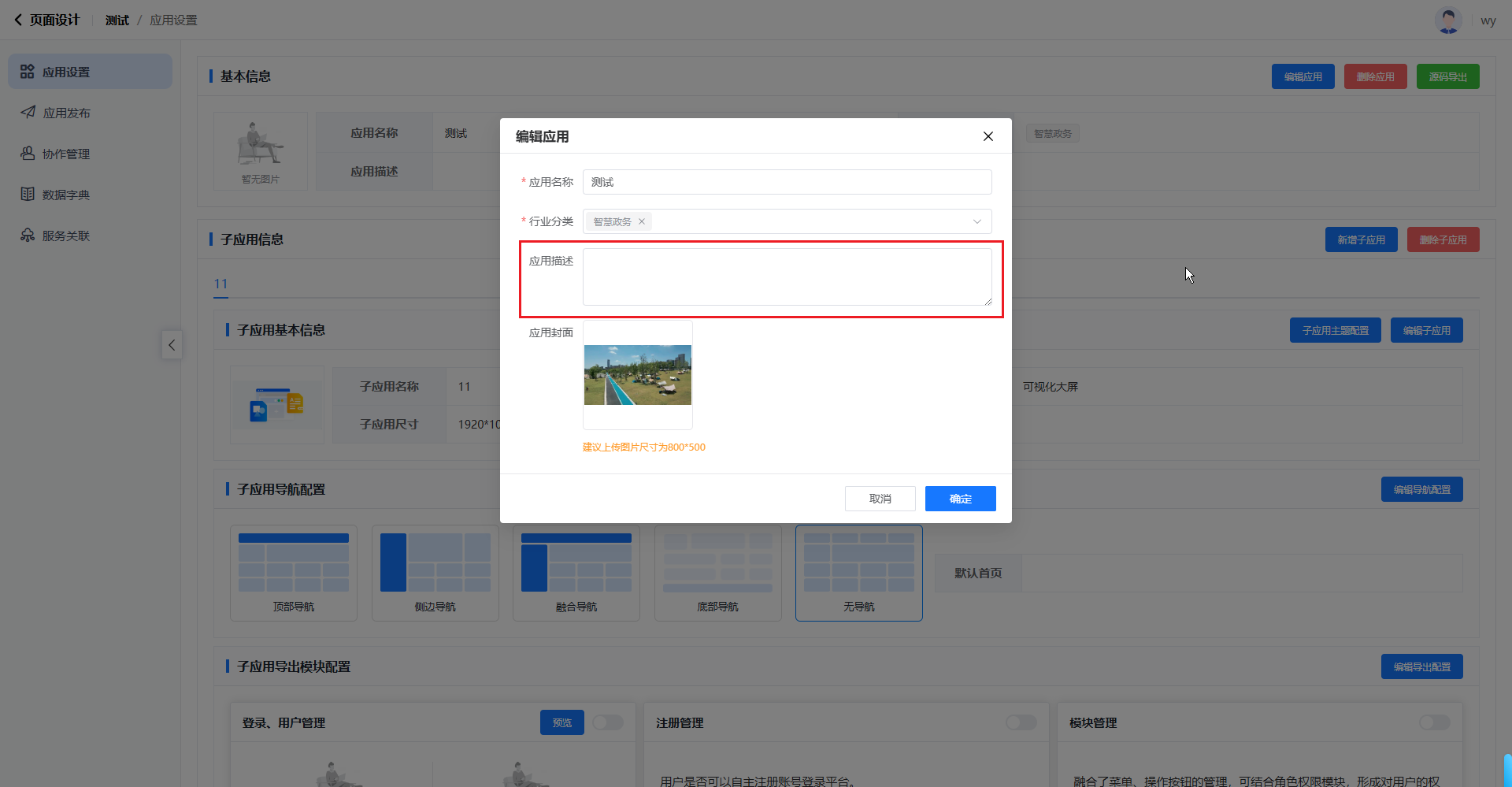Click 测试 in the breadcrumb
The height and width of the screenshot is (787, 1512).
coord(117,20)
